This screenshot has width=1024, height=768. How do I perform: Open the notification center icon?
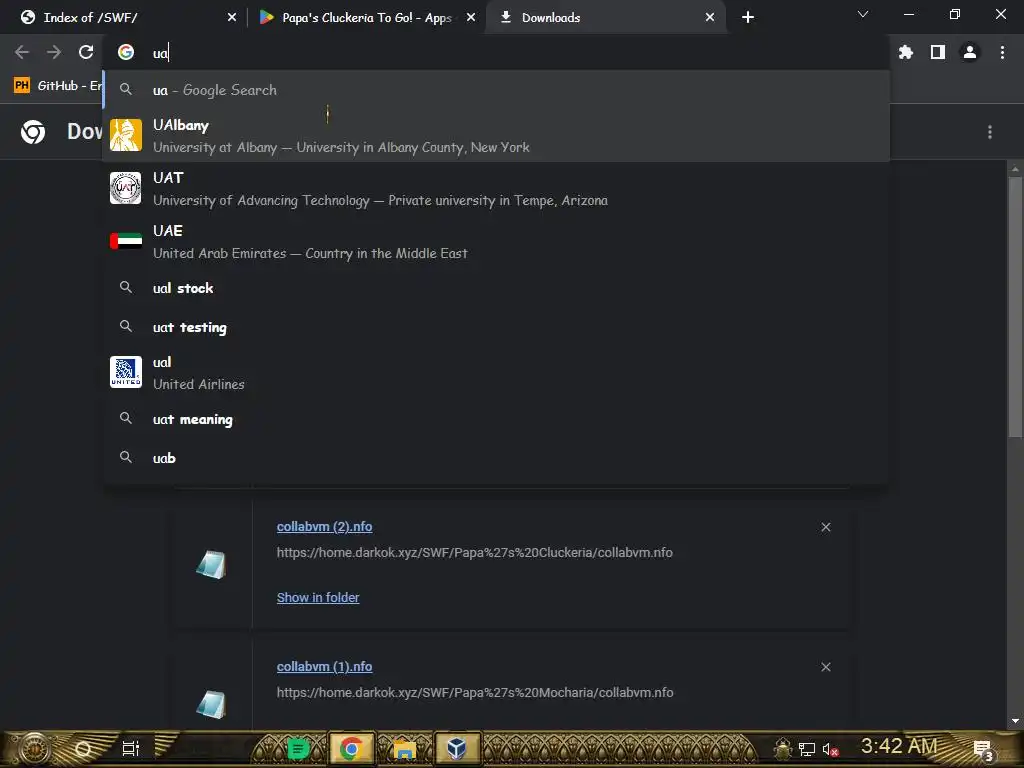(983, 750)
